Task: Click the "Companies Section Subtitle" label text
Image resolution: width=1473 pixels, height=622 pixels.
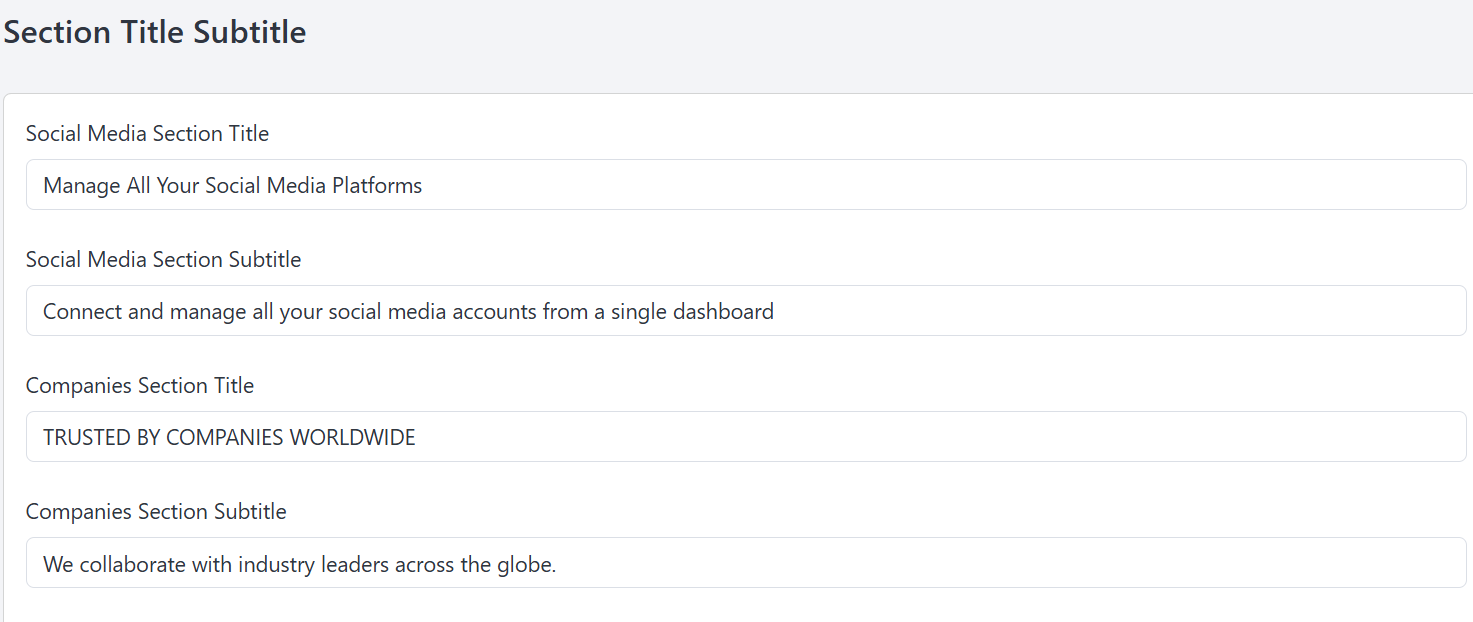Action: coord(156,511)
